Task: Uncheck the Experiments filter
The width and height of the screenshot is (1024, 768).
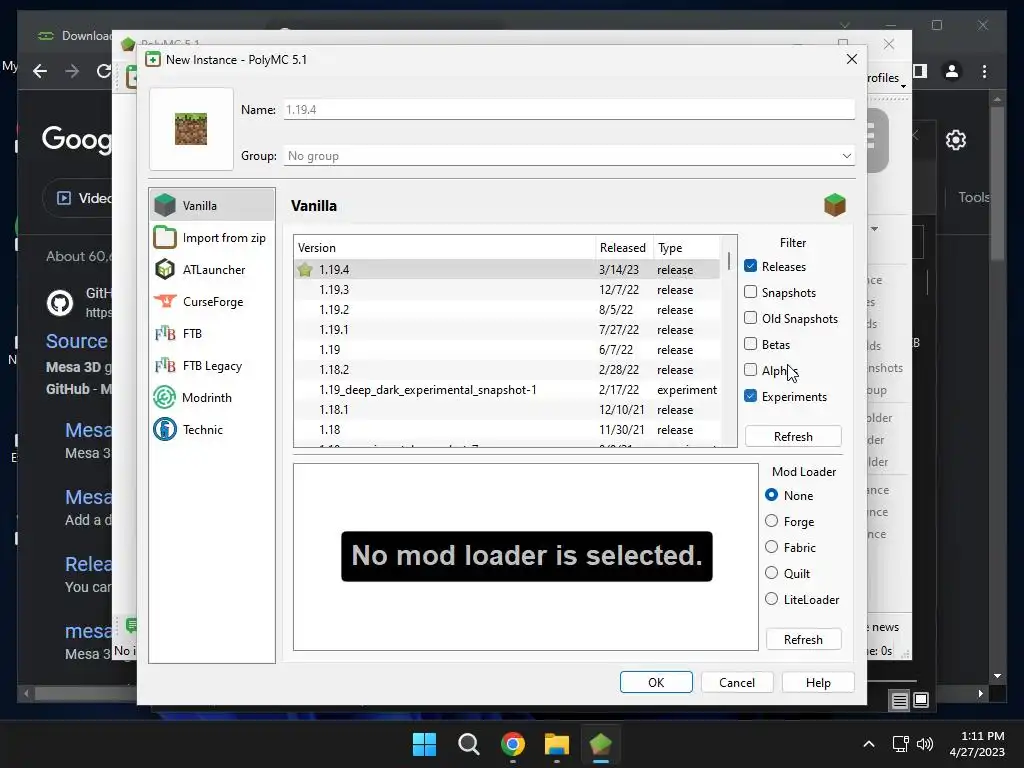Action: pos(750,396)
